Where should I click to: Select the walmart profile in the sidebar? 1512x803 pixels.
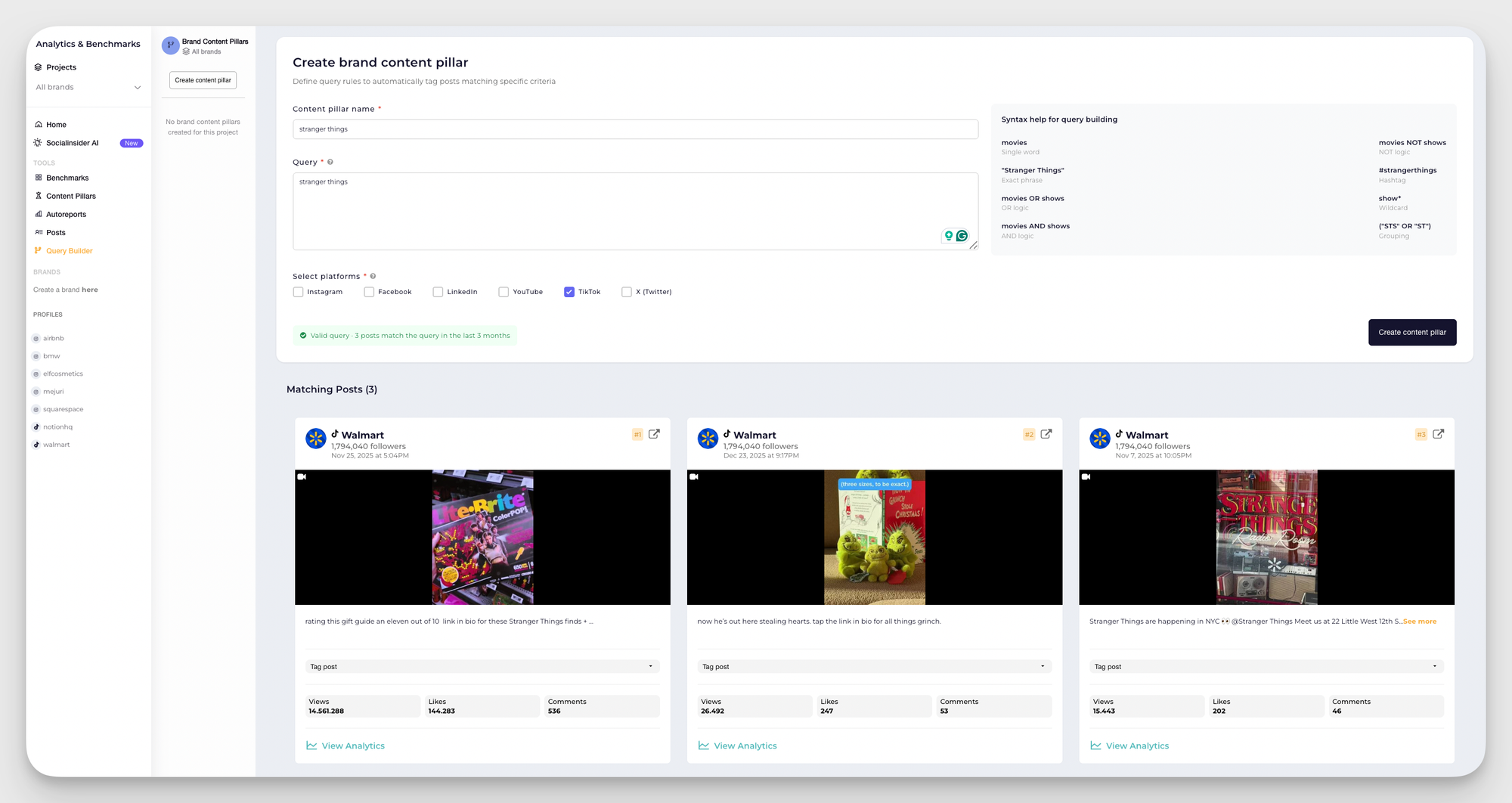[56, 445]
